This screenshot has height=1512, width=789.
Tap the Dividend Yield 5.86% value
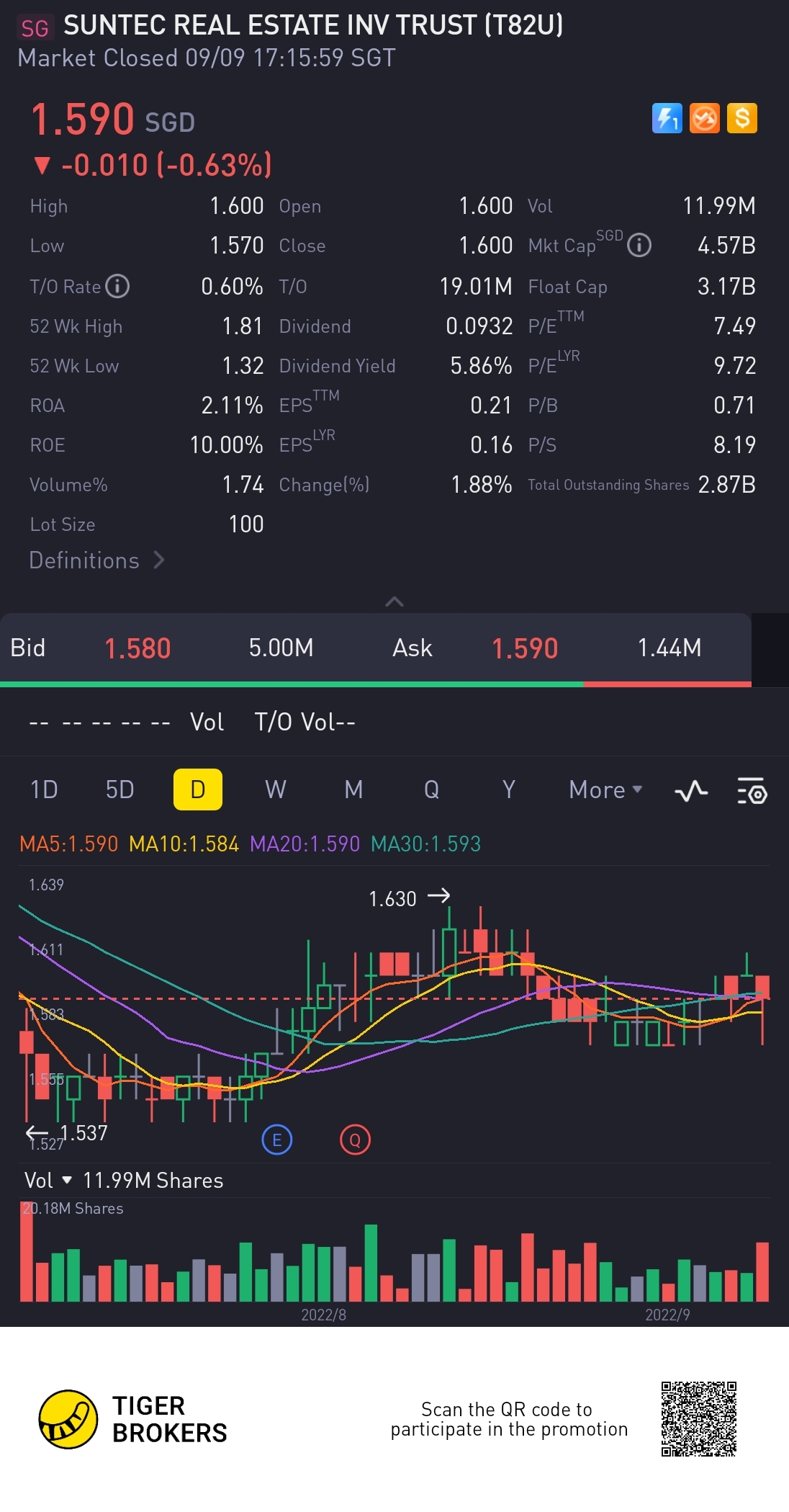[481, 366]
